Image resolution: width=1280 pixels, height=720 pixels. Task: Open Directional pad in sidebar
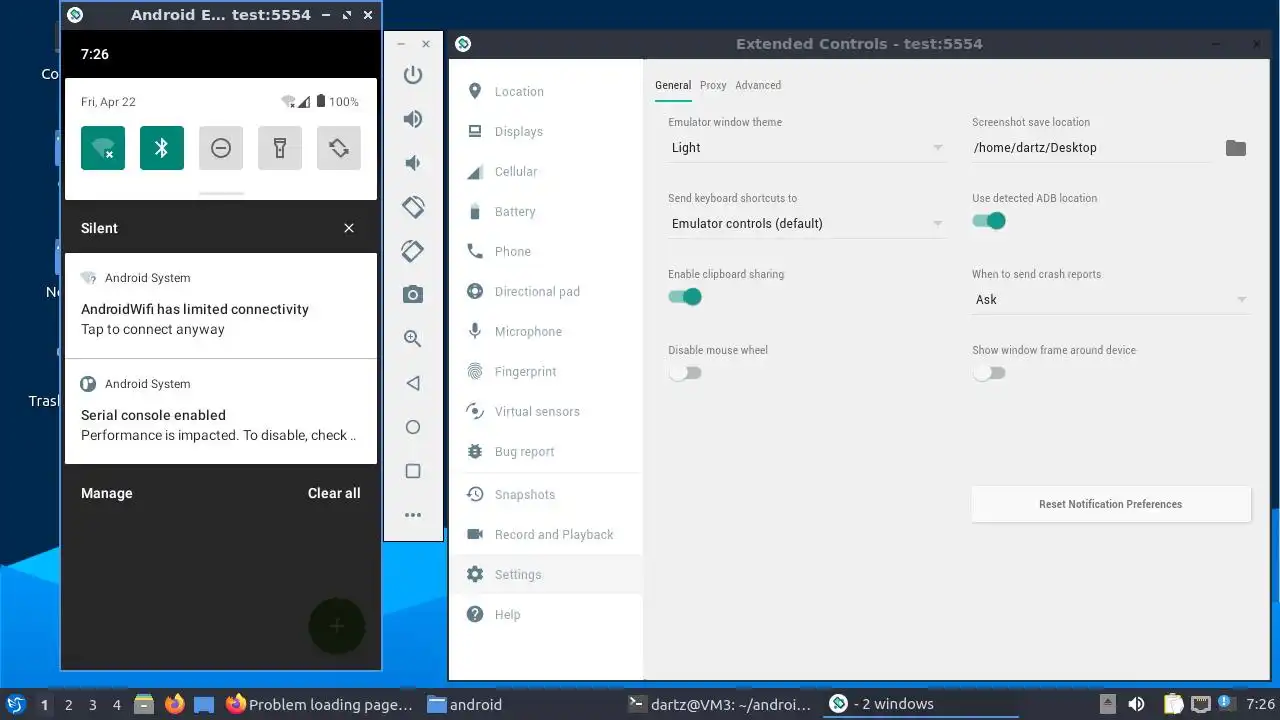(546, 292)
